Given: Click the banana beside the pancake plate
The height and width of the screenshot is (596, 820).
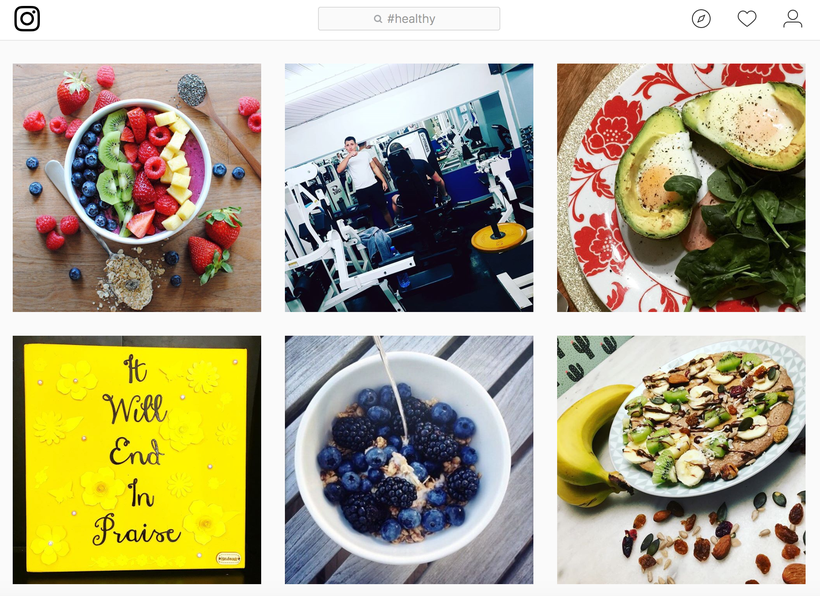Looking at the screenshot, I should [588, 444].
